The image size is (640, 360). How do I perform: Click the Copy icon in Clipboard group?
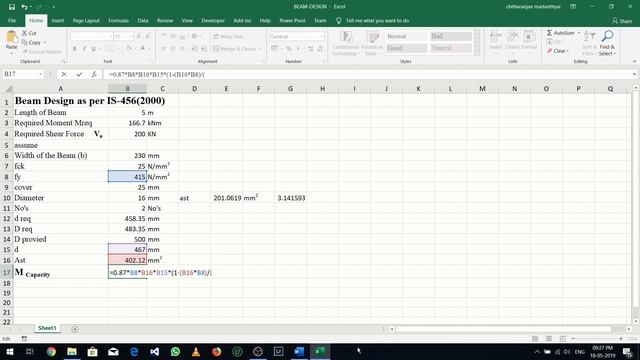24,42
